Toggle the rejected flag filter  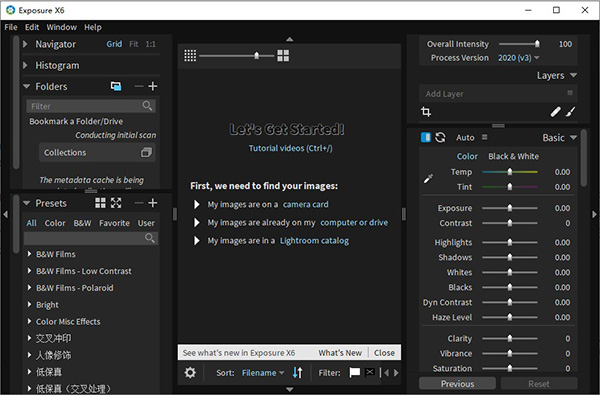click(370, 372)
